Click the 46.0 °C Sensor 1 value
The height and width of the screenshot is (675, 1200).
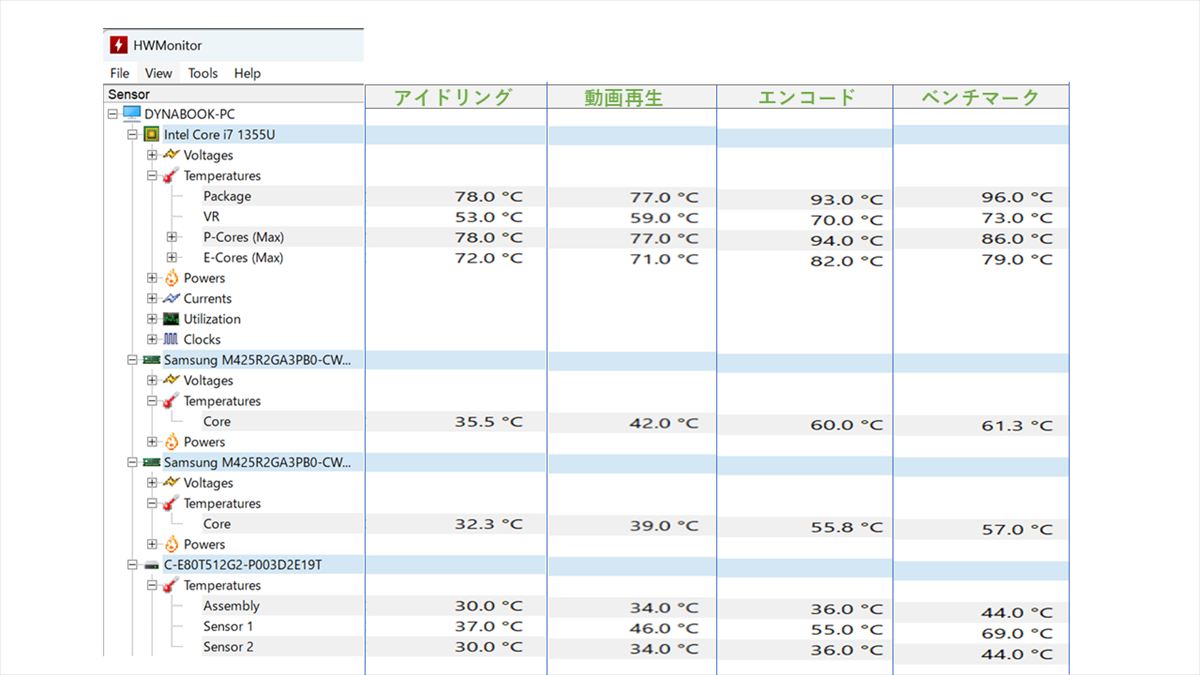tap(664, 628)
